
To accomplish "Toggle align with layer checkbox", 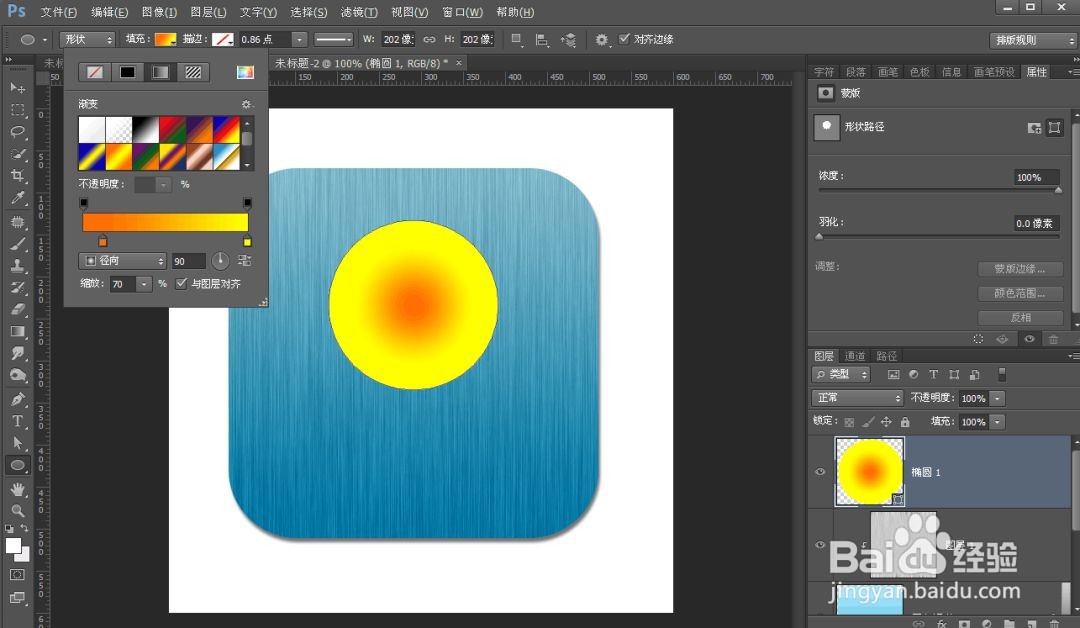I will point(181,284).
